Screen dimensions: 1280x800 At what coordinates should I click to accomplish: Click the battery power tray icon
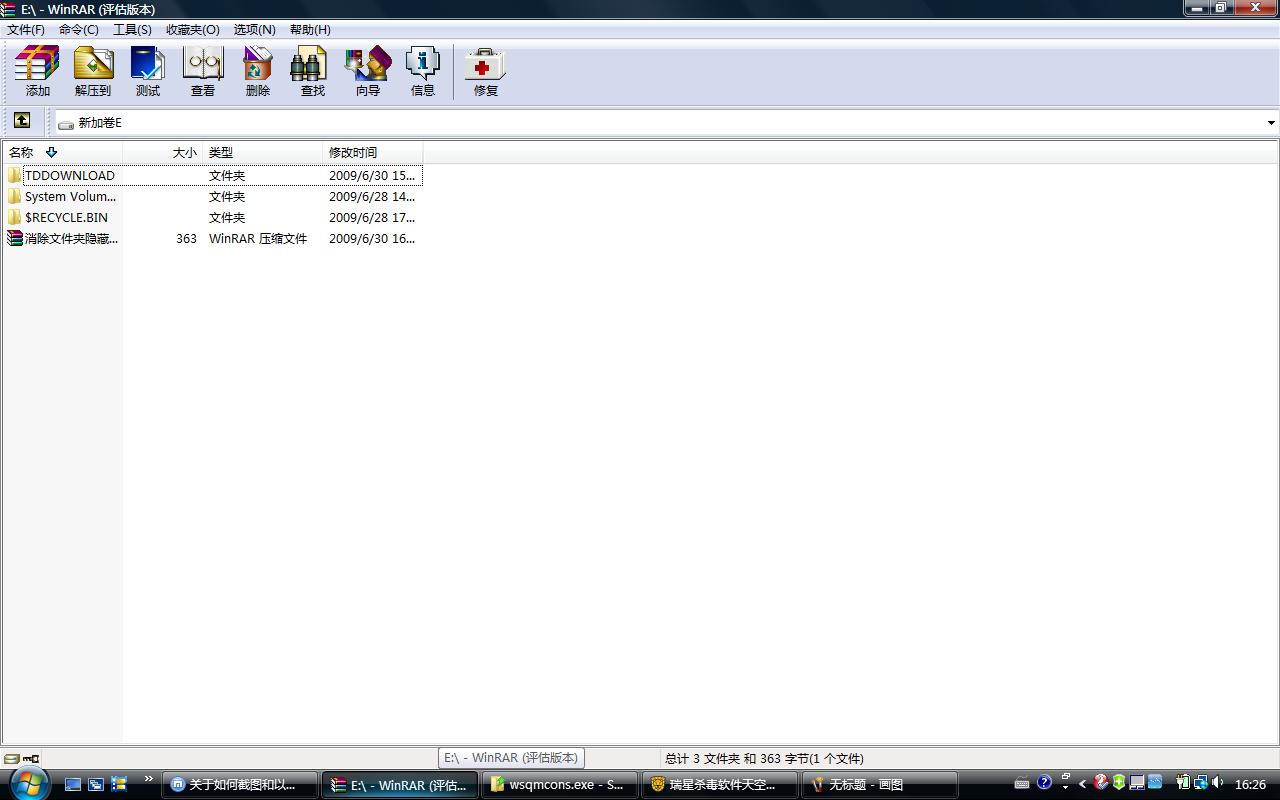pos(1182,783)
